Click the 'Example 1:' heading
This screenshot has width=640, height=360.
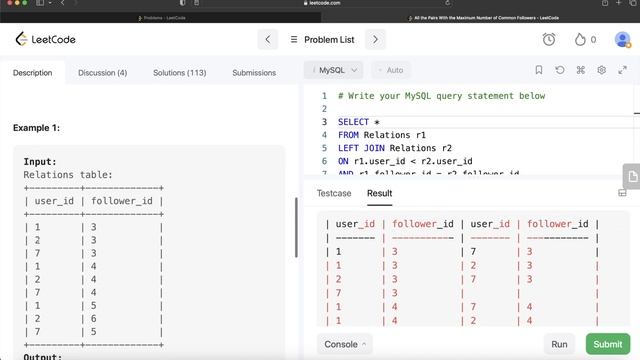coord(36,128)
